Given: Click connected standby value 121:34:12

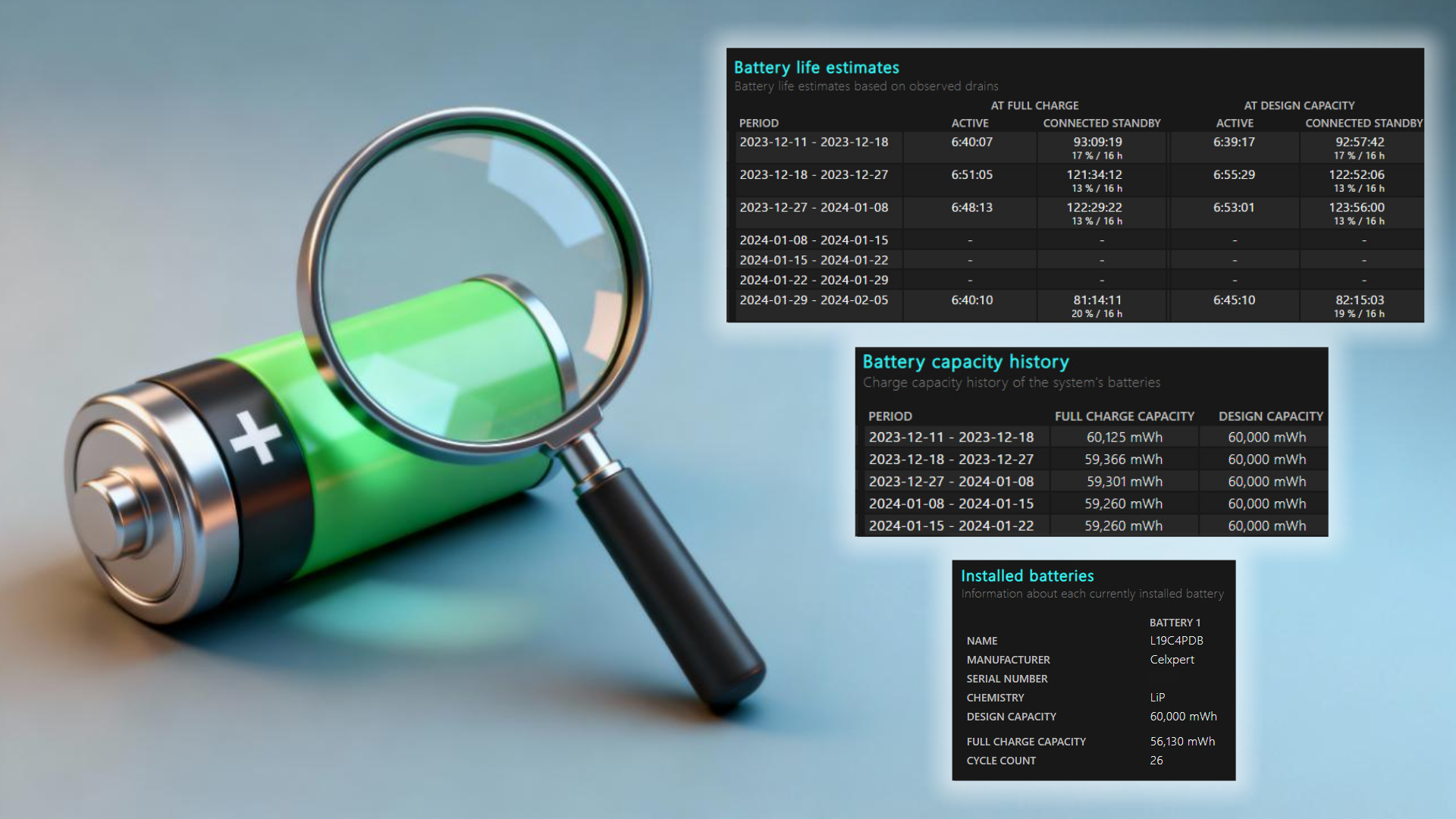Looking at the screenshot, I should 1094,174.
